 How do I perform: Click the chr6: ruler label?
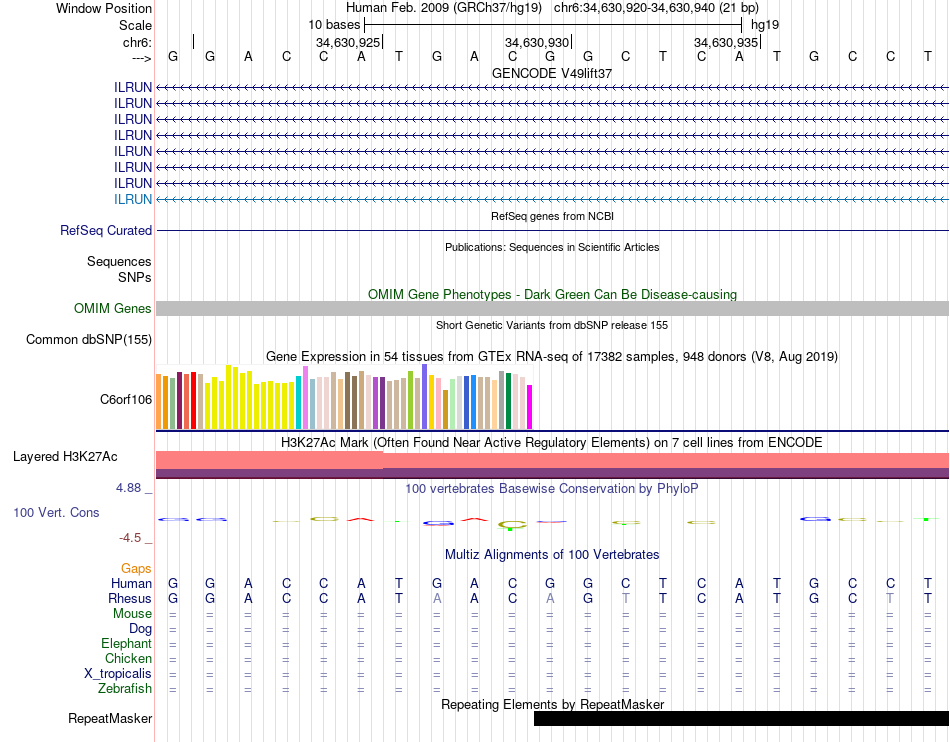(137, 42)
